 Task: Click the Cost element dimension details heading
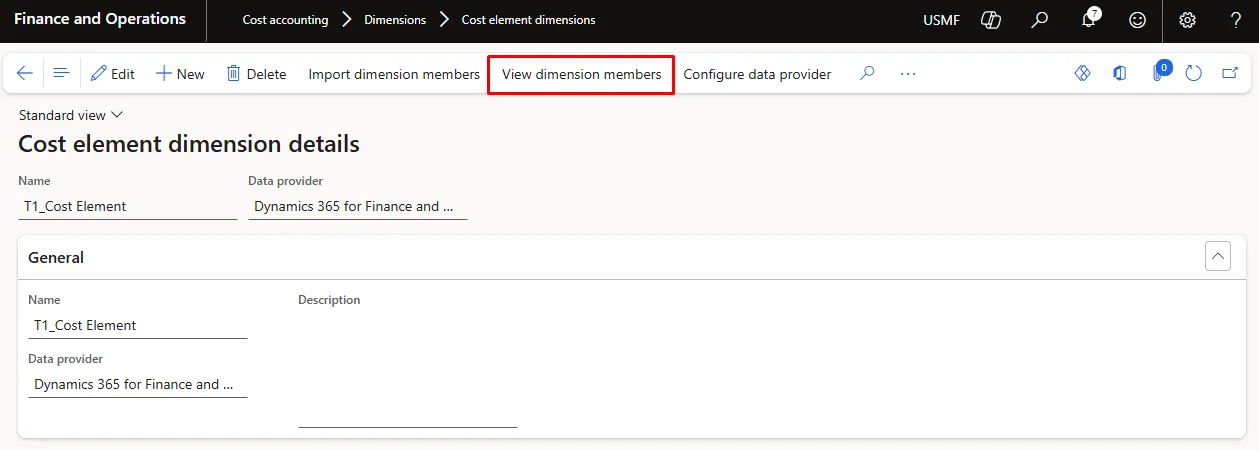189,144
